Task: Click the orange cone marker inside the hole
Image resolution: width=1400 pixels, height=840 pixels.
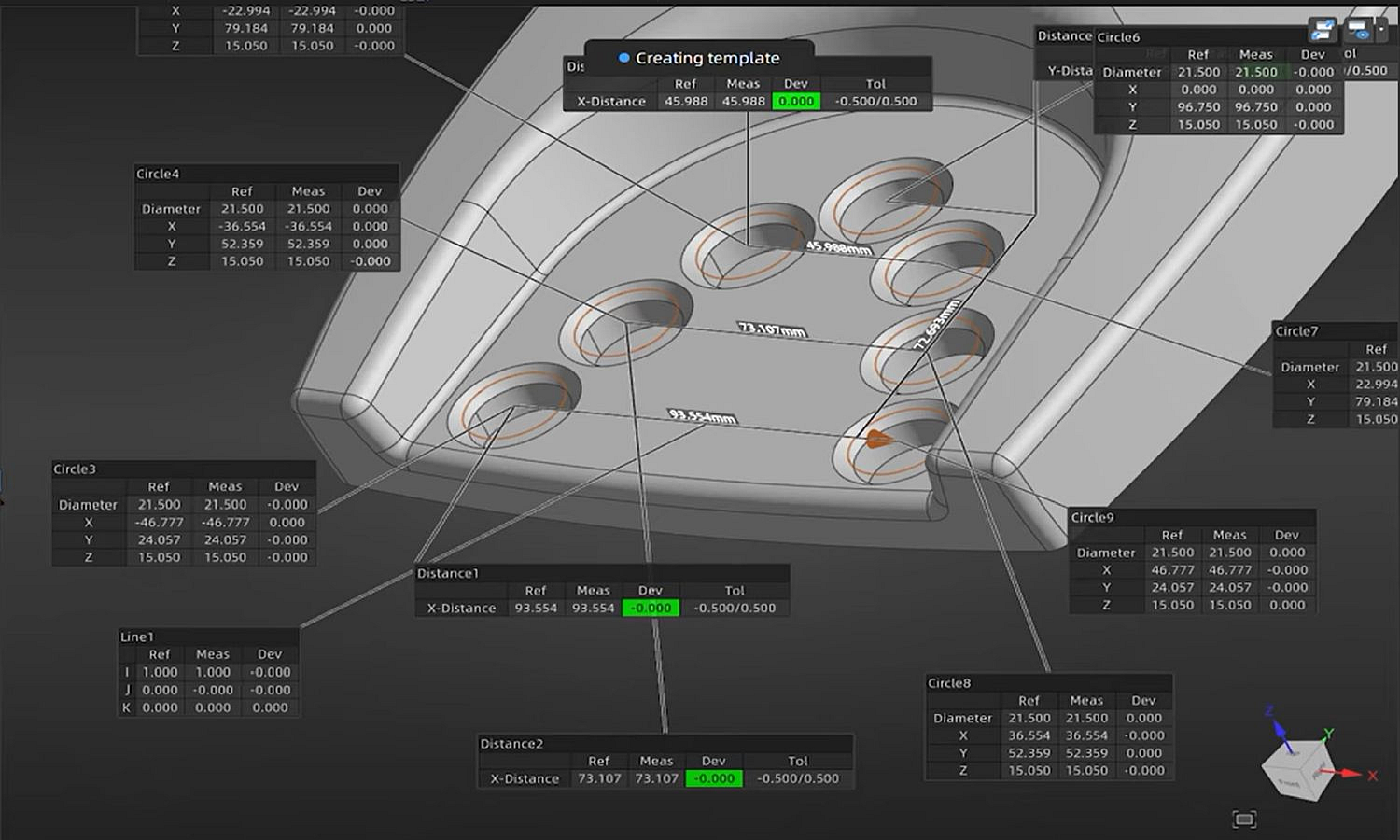Action: [875, 436]
